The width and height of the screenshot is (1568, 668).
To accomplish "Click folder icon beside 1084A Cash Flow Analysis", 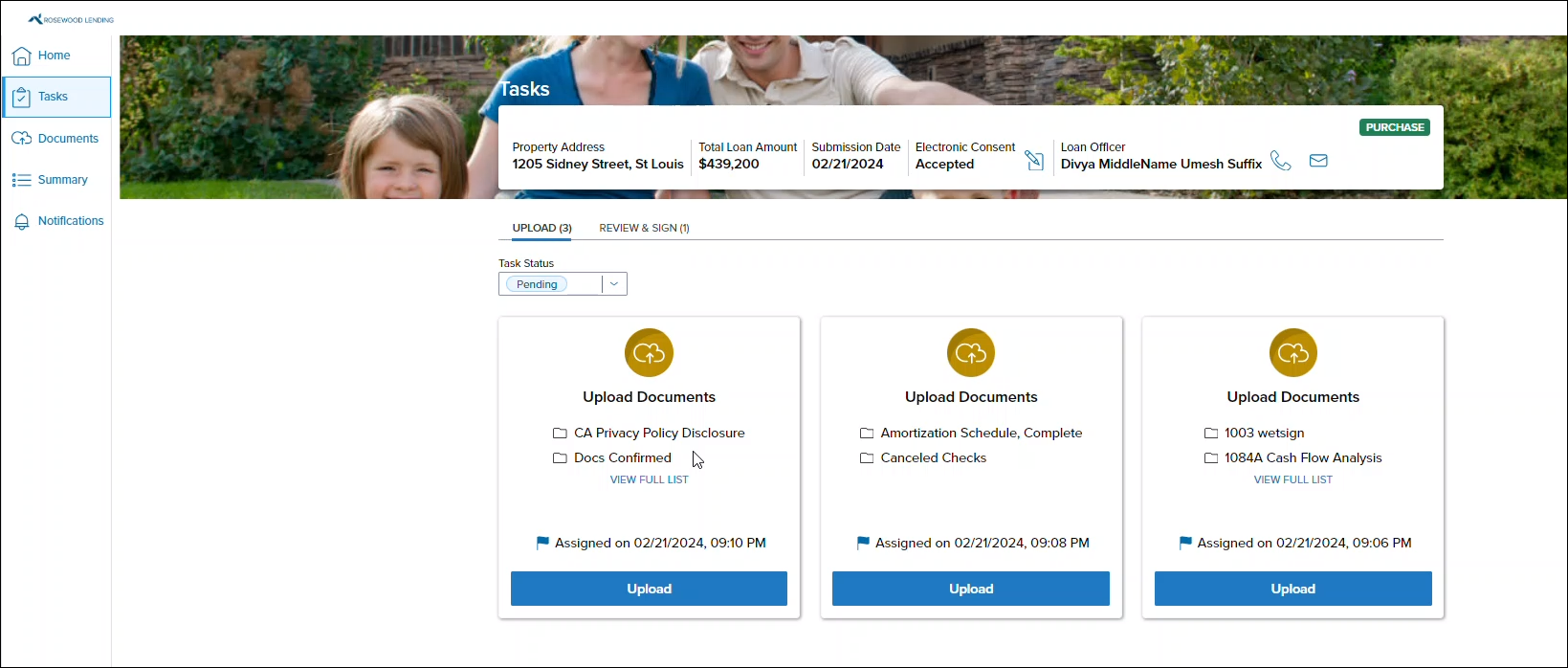I will [1211, 458].
